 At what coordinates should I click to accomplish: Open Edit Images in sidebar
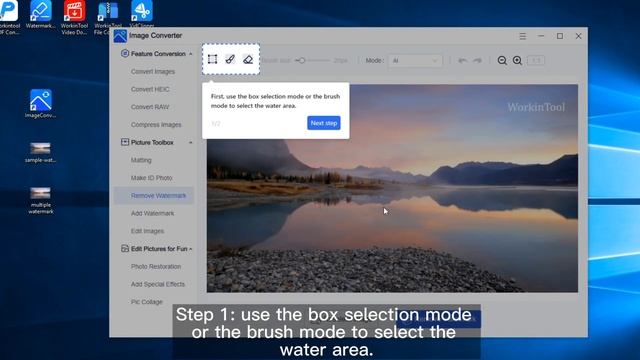pos(147,231)
